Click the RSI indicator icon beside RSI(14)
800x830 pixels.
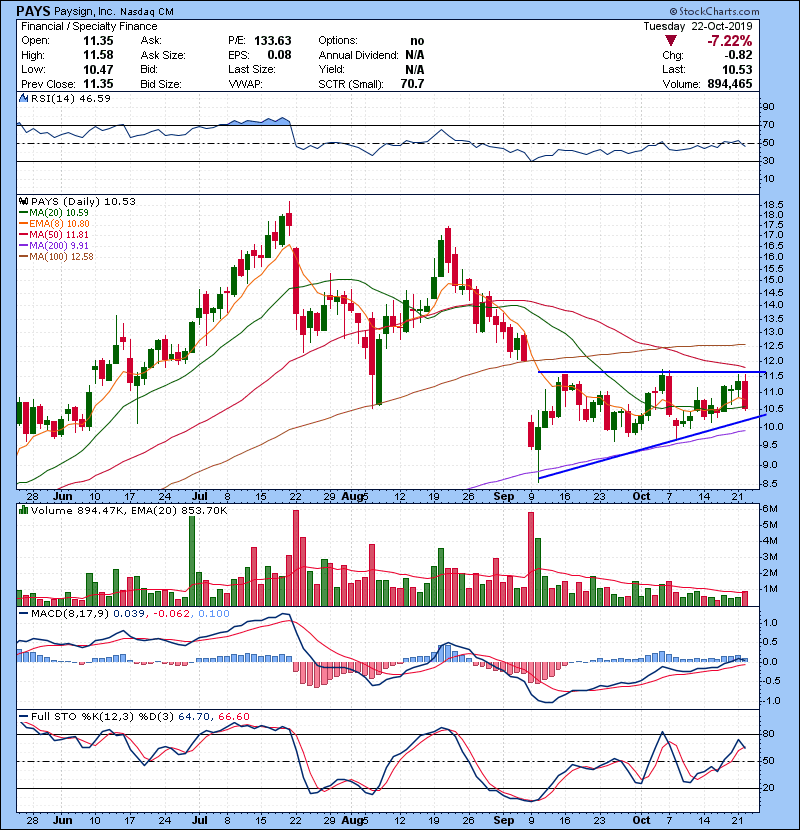23,98
